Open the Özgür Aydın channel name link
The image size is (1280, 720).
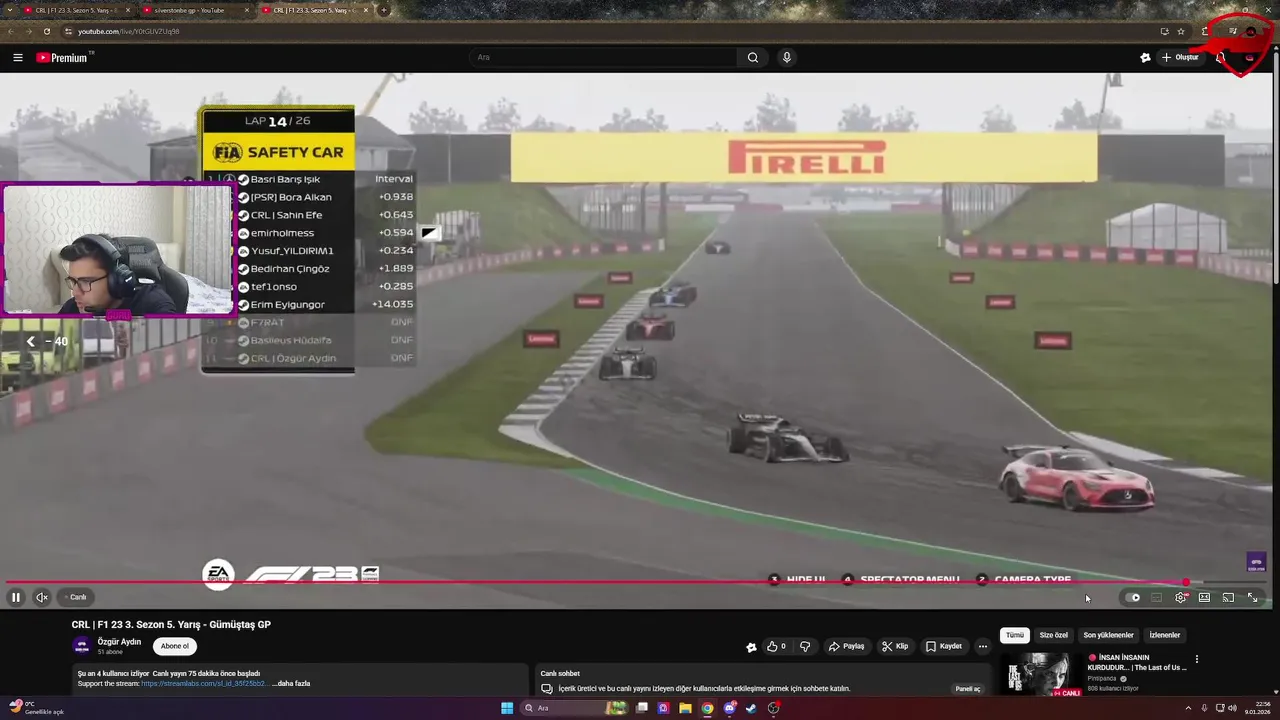click(119, 642)
